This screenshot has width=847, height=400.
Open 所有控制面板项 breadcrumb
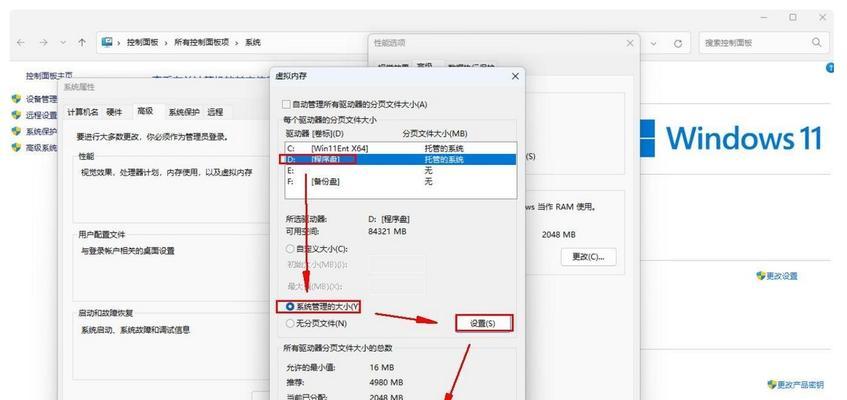(x=201, y=42)
